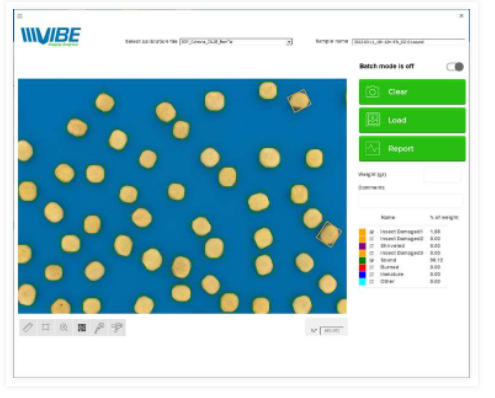The width and height of the screenshot is (495, 398).
Task: Click the QR code scan icon
Action: (x=82, y=327)
